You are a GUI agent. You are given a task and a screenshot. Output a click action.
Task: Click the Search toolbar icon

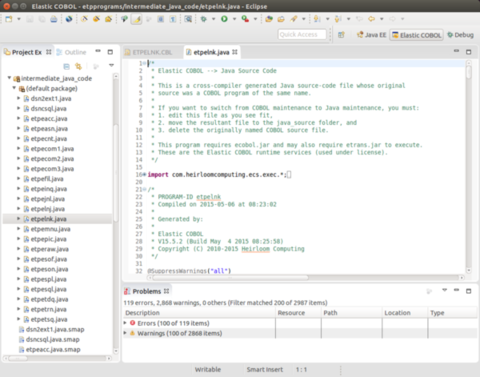point(294,19)
